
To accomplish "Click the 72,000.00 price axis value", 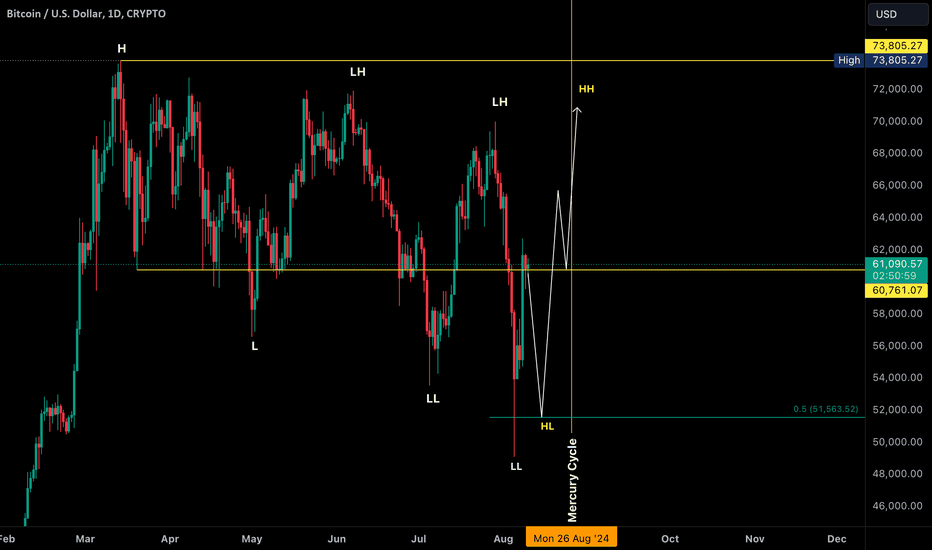I will click(897, 89).
